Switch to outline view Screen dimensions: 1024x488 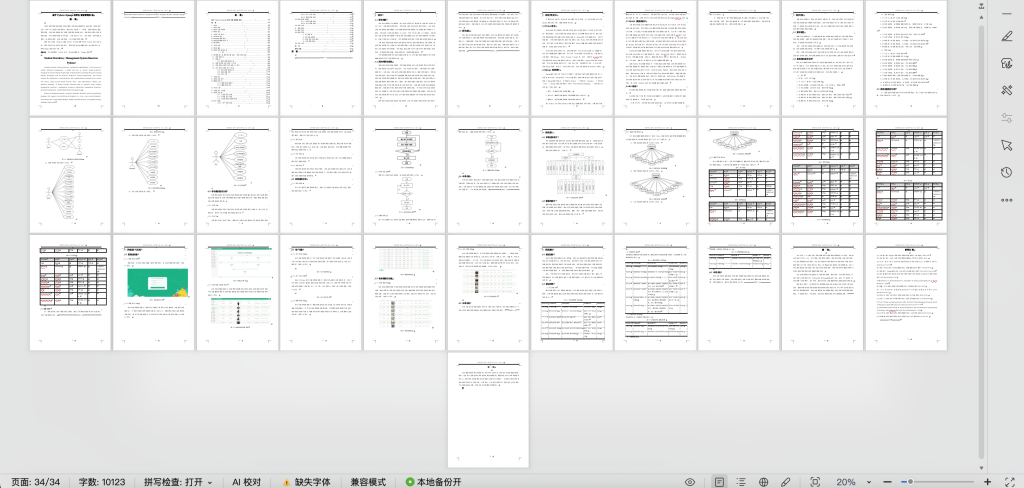(741, 482)
